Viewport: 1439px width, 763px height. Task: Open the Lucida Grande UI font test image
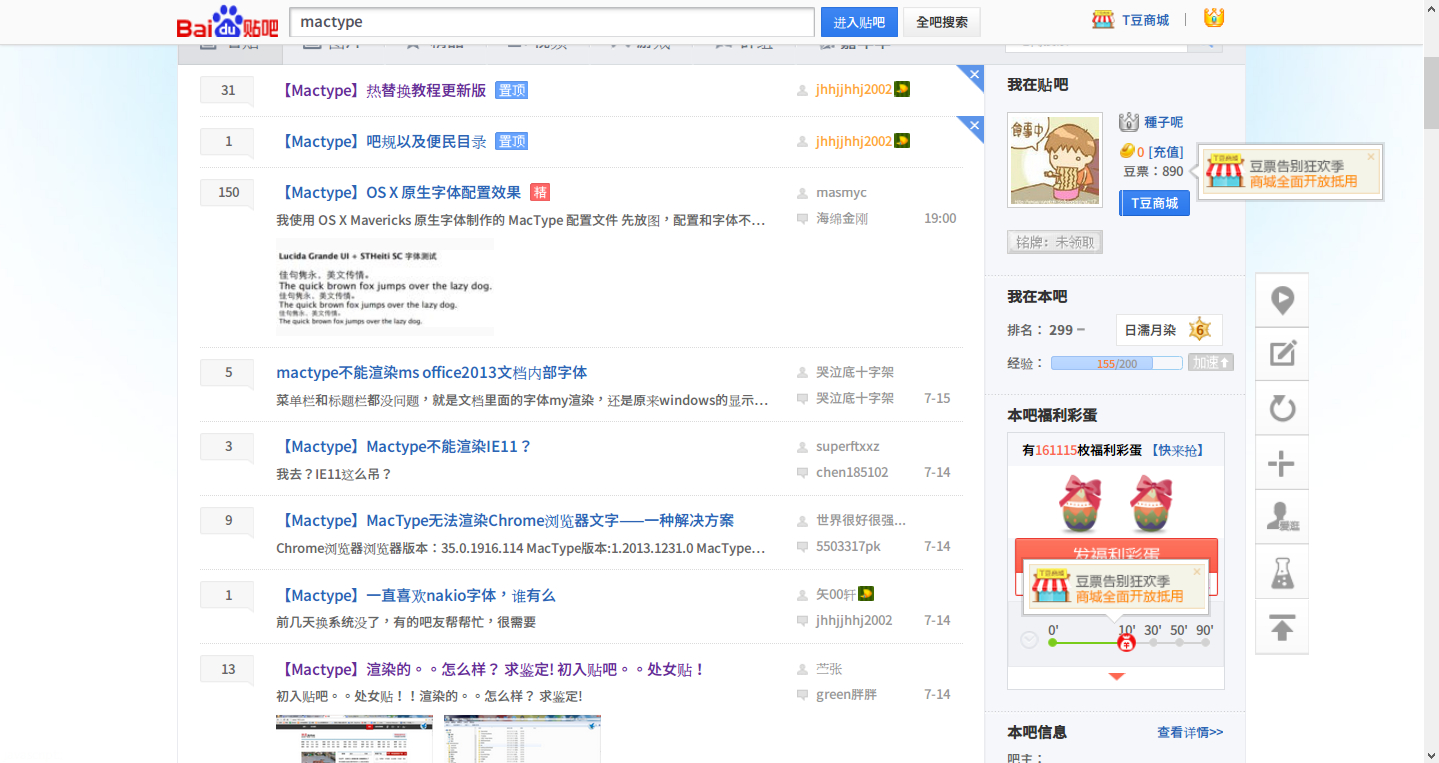click(385, 286)
